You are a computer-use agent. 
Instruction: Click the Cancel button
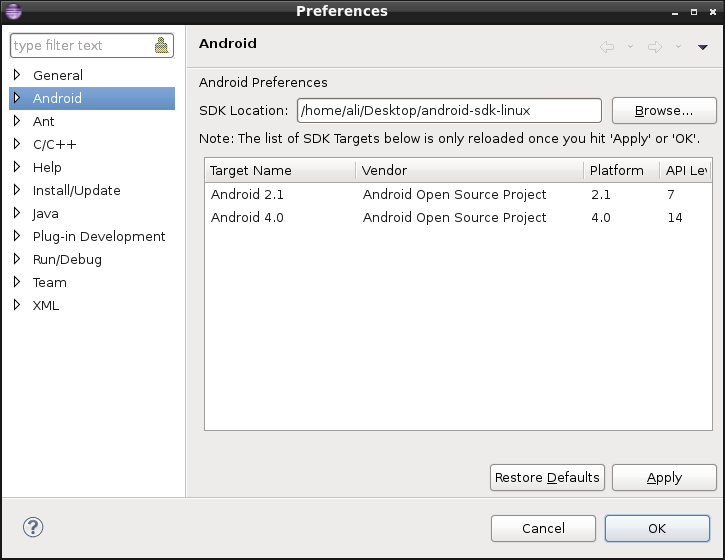pyautogui.click(x=543, y=528)
